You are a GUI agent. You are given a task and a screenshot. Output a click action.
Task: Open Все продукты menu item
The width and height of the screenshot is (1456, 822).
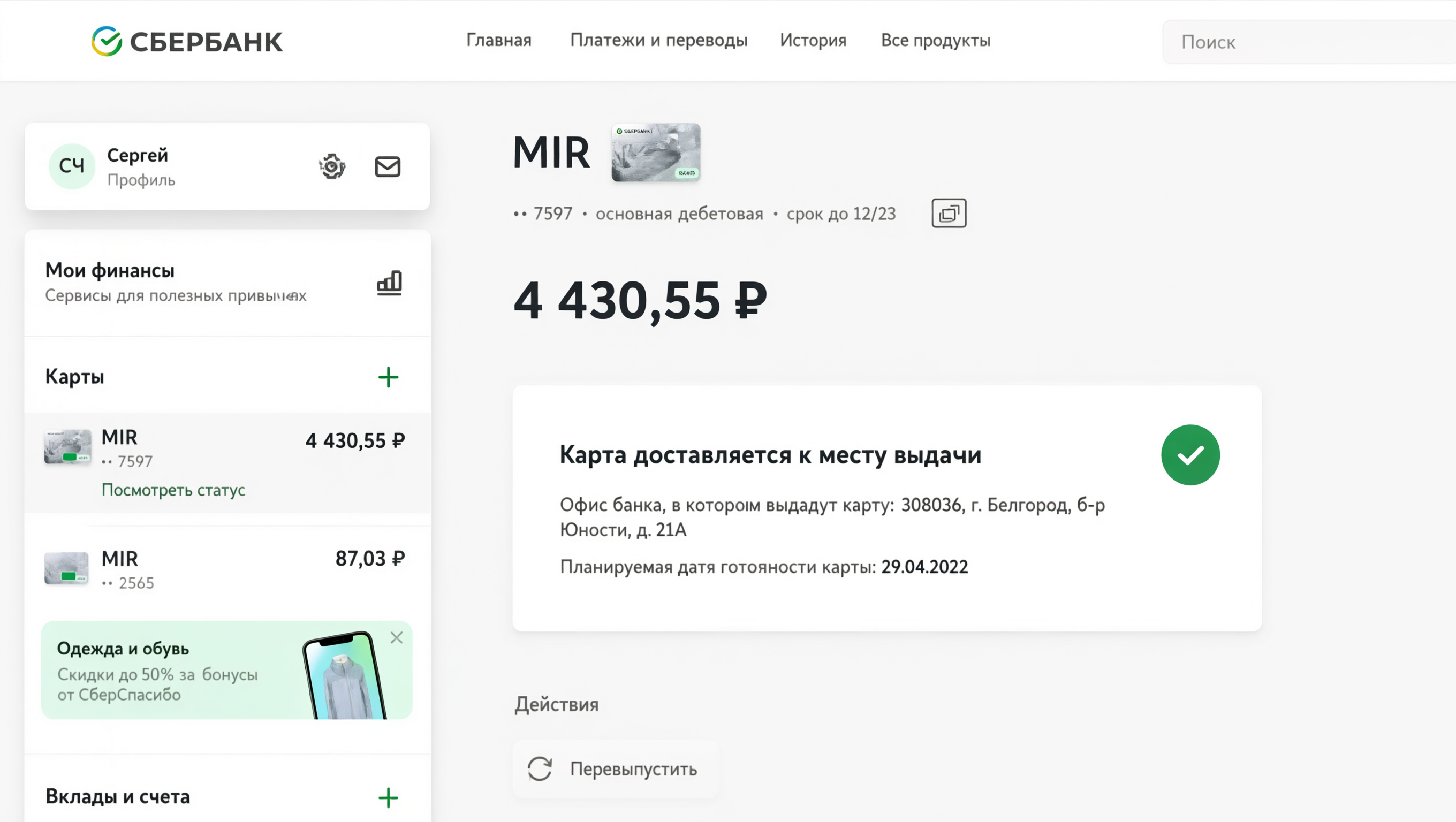click(x=936, y=40)
